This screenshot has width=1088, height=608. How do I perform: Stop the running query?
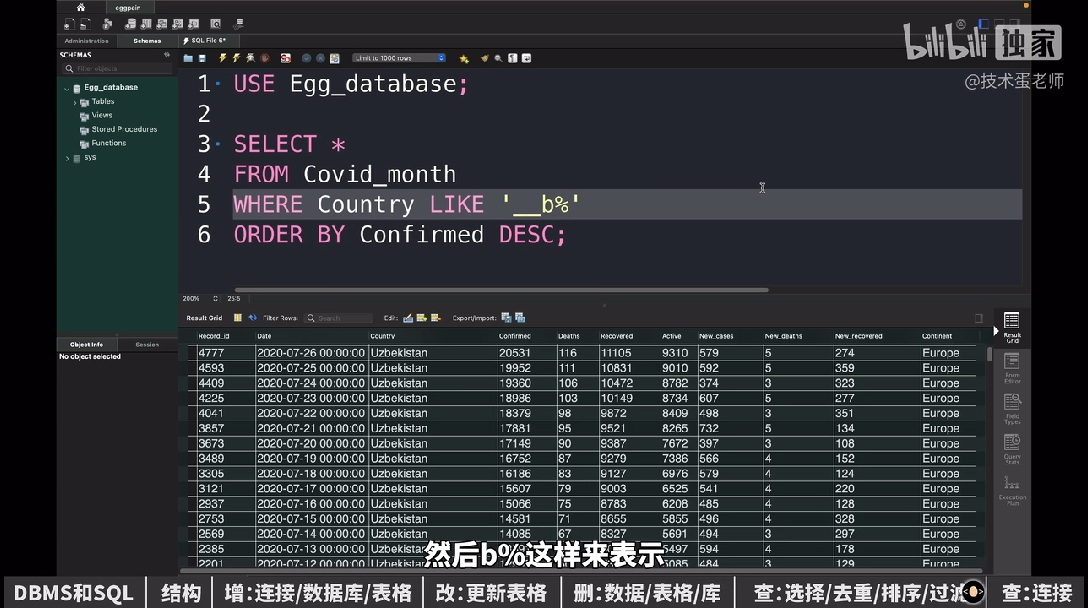(x=263, y=58)
